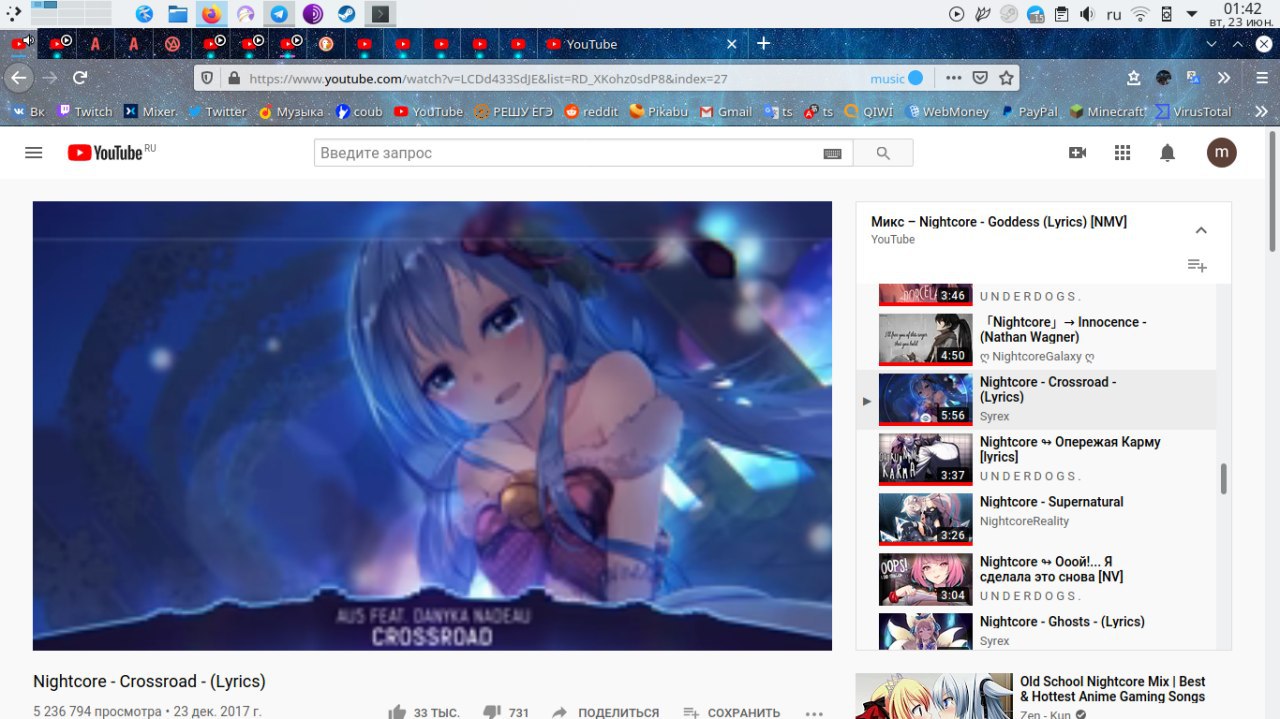
Task: Switch keyboard layout ru indicator
Action: pos(1114,14)
